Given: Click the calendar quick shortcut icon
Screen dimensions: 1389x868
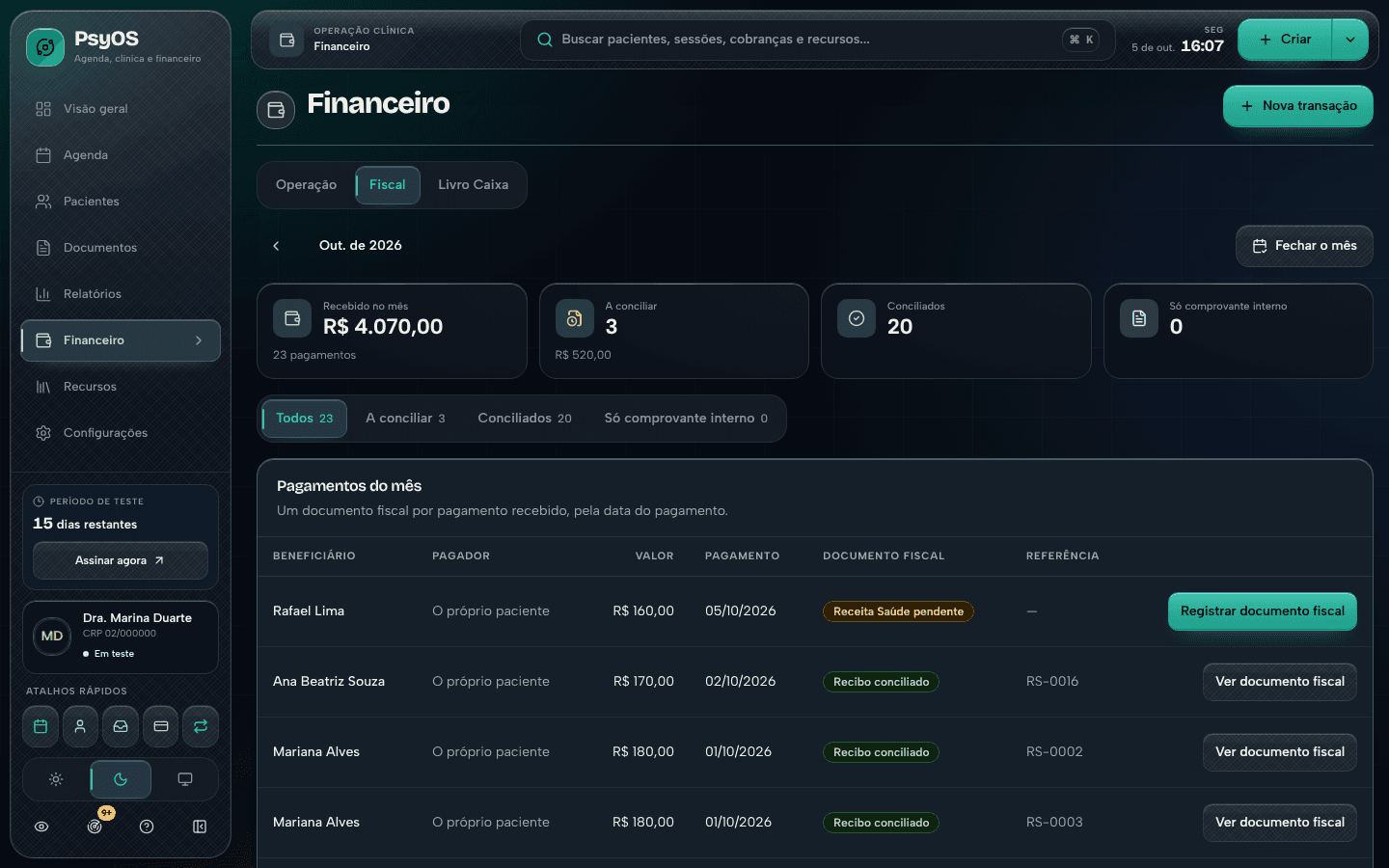Looking at the screenshot, I should (41, 726).
